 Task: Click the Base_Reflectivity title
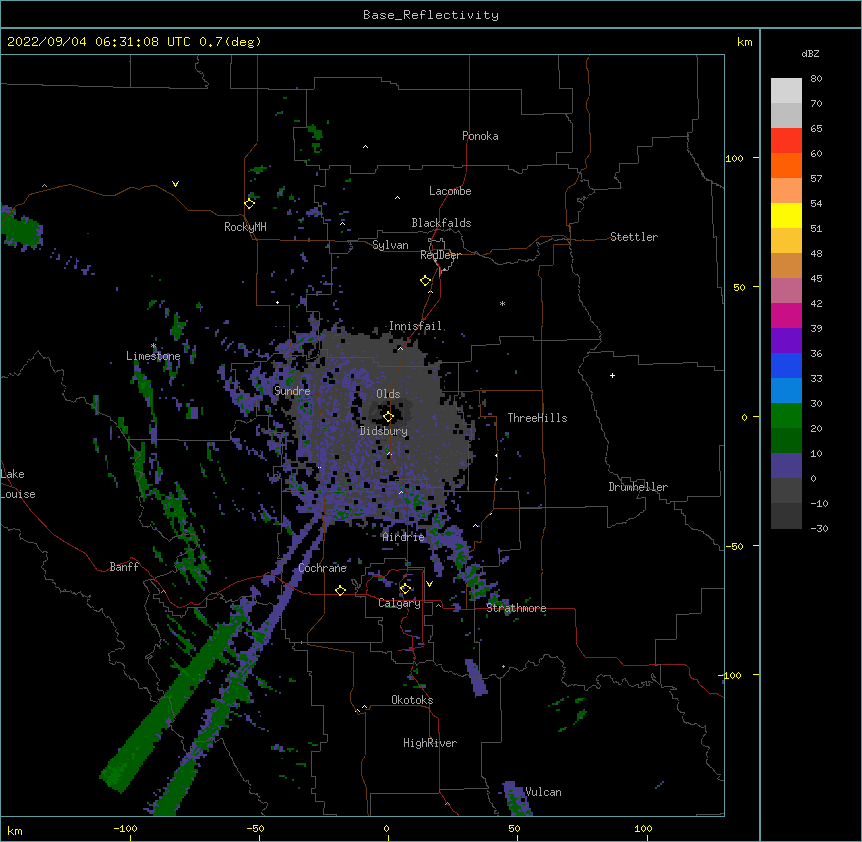pyautogui.click(x=431, y=15)
